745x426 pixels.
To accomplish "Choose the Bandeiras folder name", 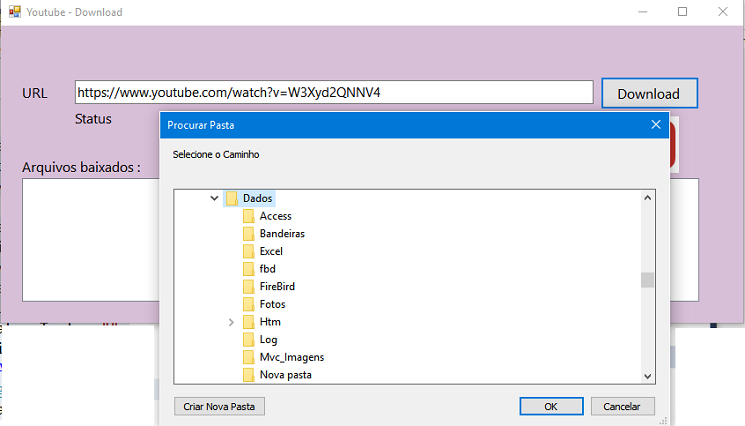I will [x=282, y=234].
